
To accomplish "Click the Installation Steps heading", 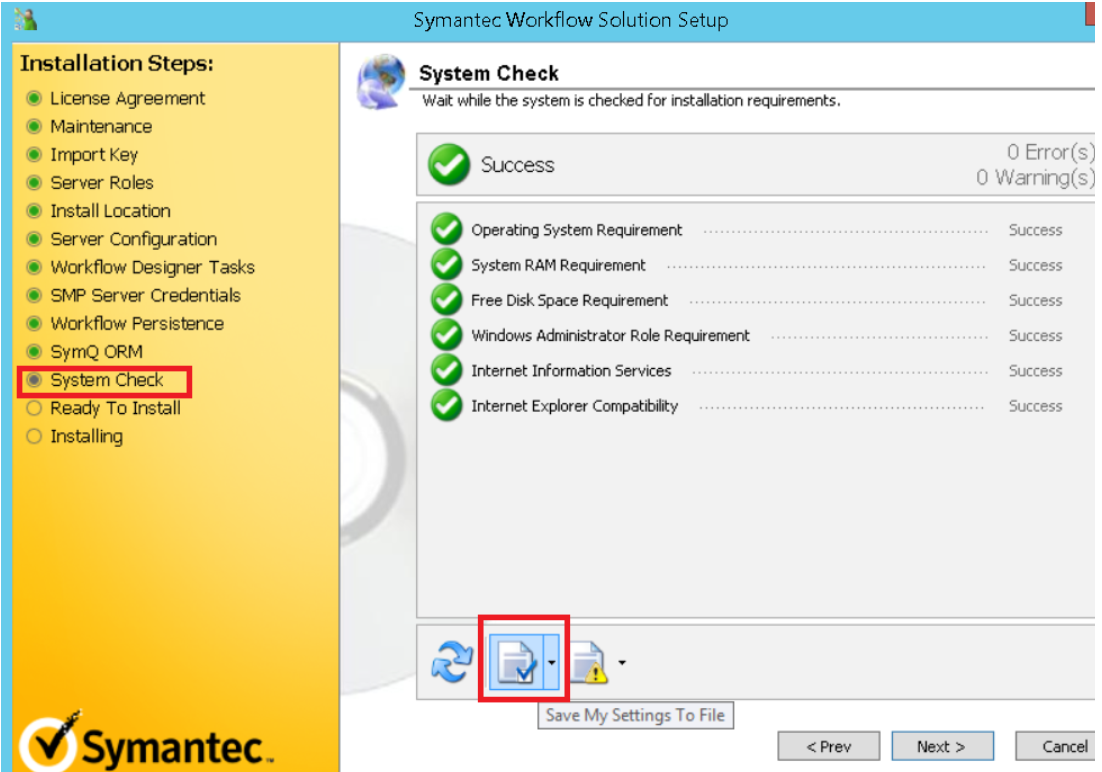I will click(x=117, y=63).
